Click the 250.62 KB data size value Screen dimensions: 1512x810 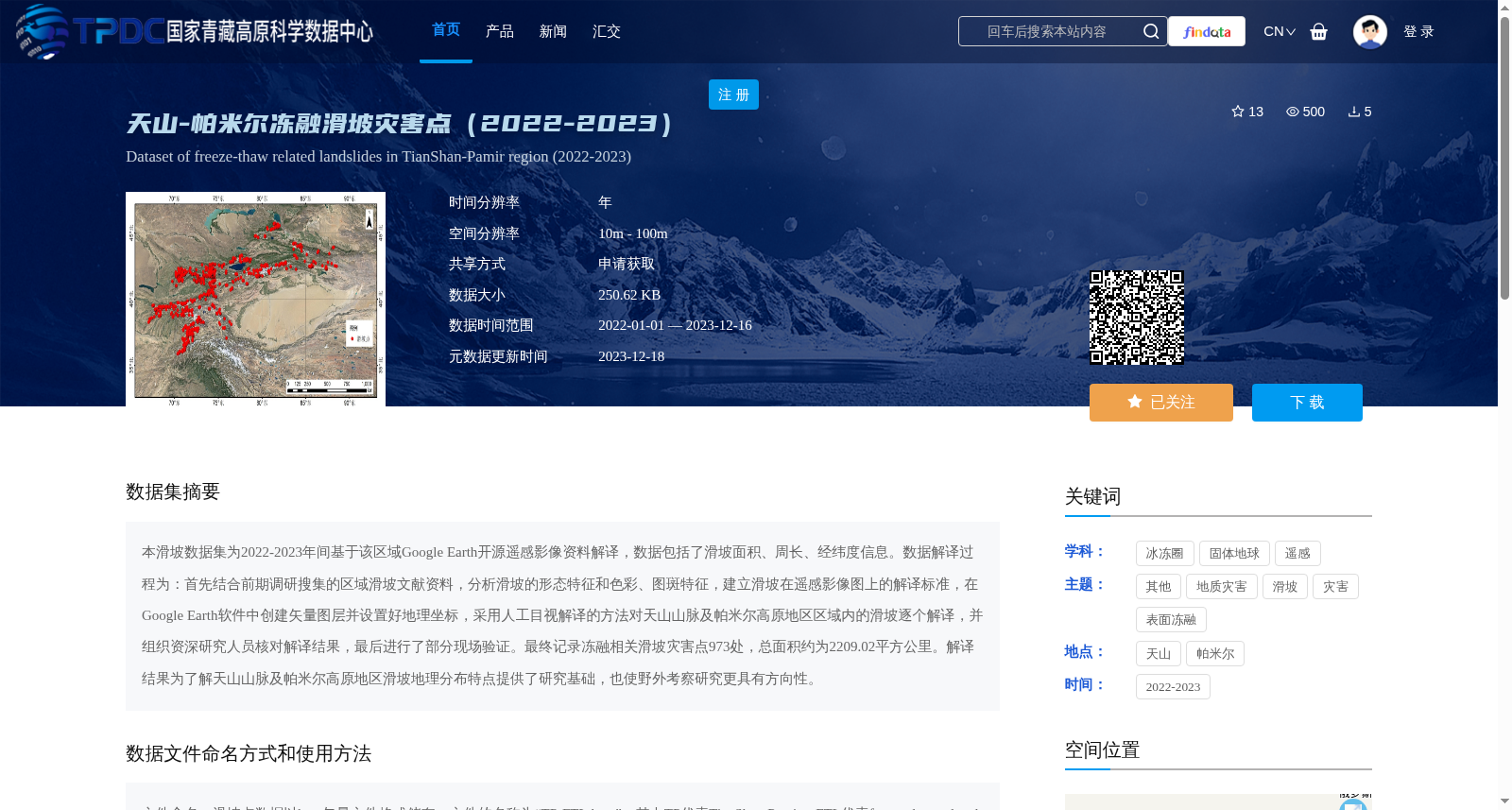click(x=629, y=295)
